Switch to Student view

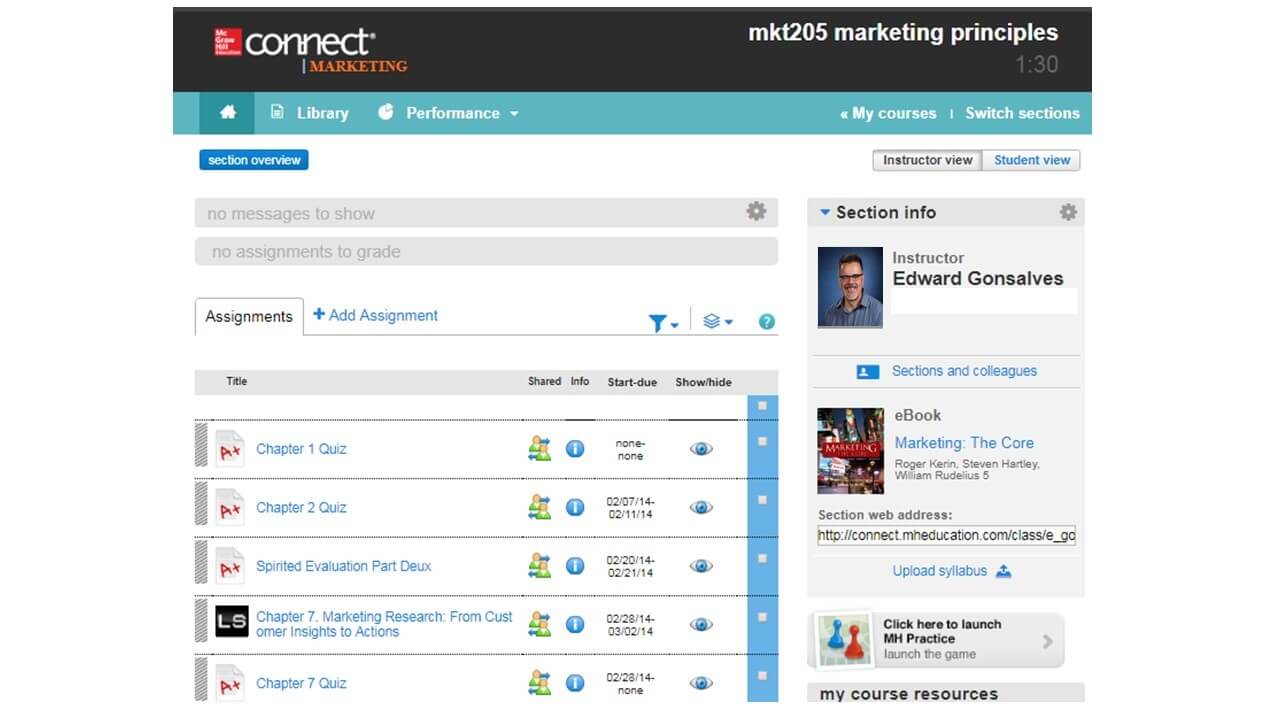coord(1031,160)
